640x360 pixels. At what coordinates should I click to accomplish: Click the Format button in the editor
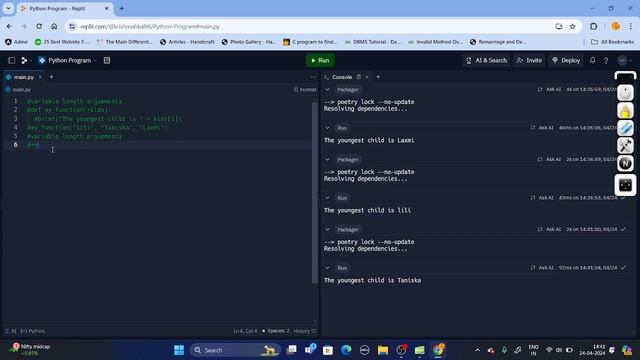click(x=305, y=90)
